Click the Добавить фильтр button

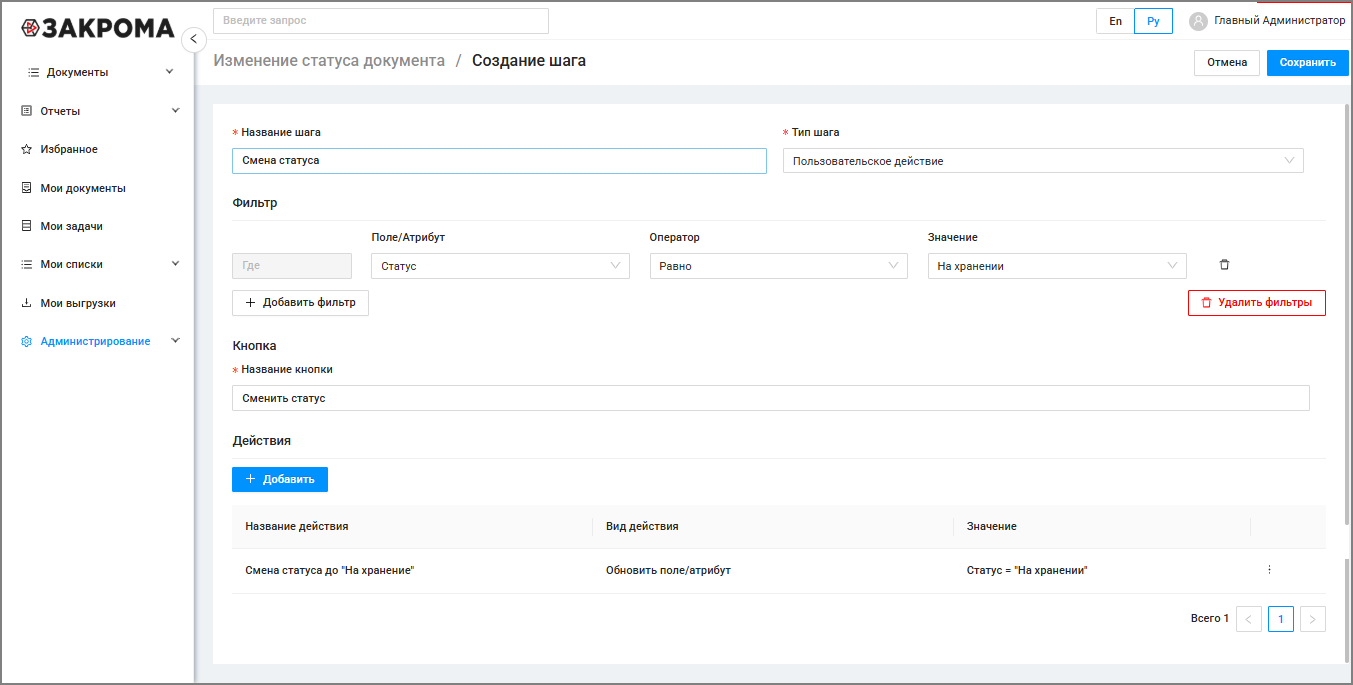(x=300, y=303)
